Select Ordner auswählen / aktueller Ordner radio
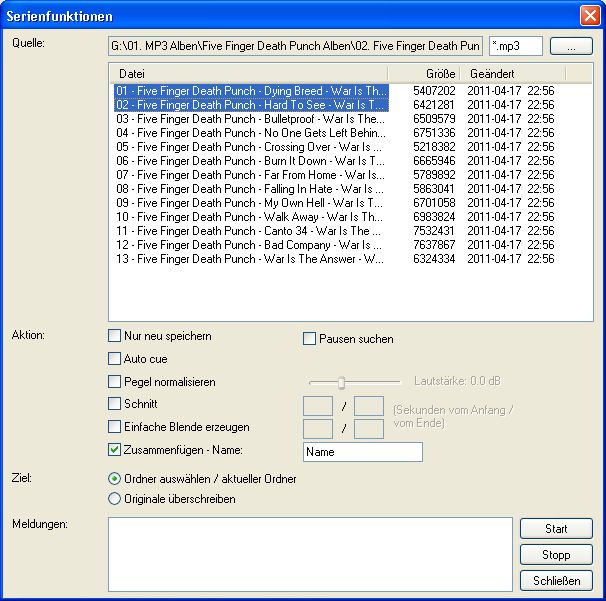The width and height of the screenshot is (606, 601). tap(114, 479)
